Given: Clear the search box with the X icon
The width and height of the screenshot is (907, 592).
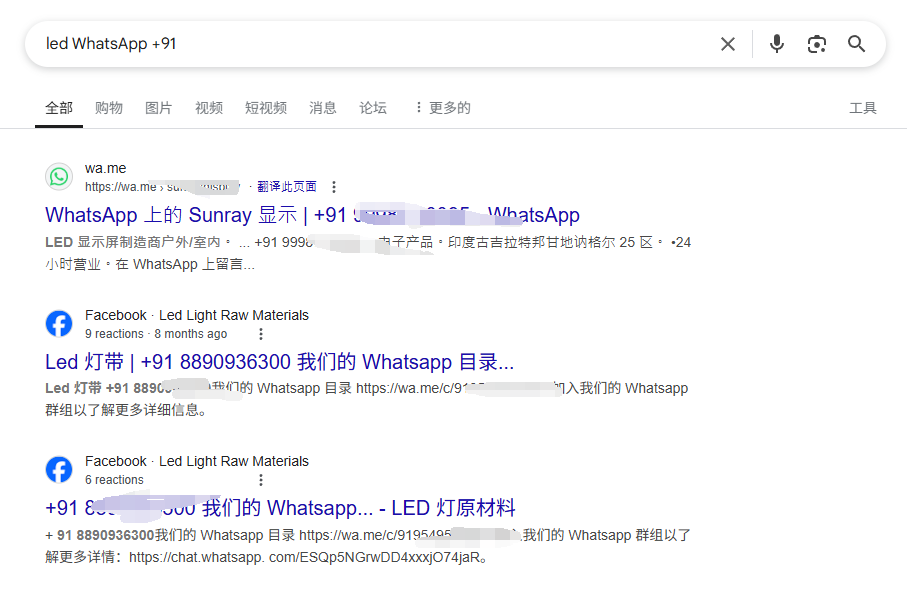Looking at the screenshot, I should pyautogui.click(x=728, y=44).
